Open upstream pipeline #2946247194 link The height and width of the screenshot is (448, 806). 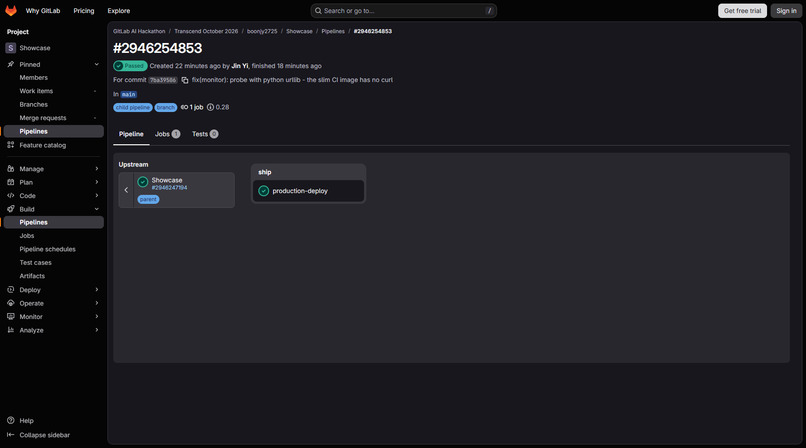click(169, 188)
